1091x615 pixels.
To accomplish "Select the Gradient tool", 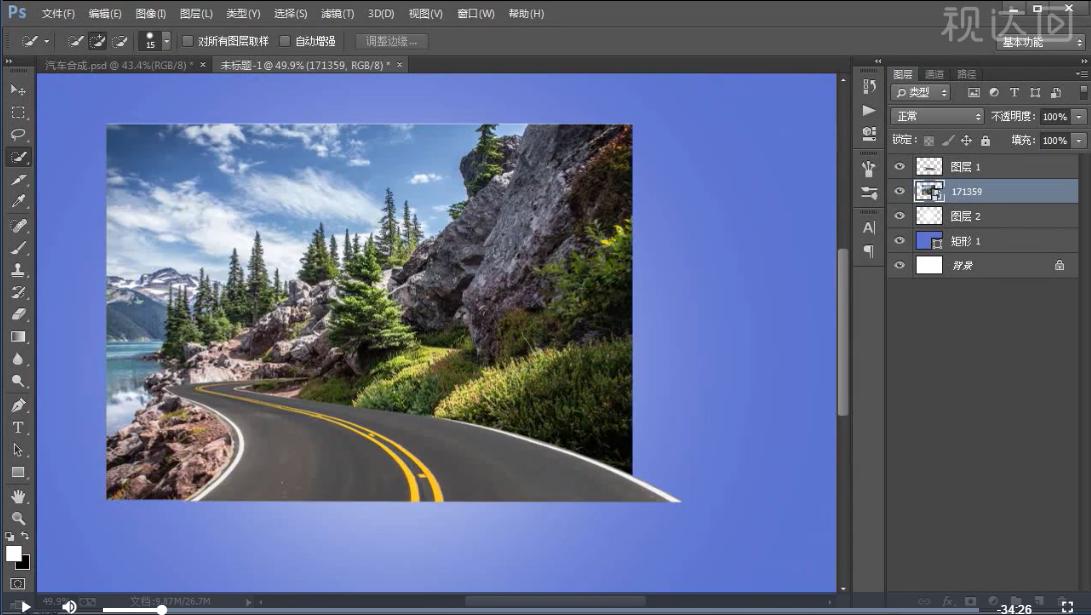I will (18, 337).
